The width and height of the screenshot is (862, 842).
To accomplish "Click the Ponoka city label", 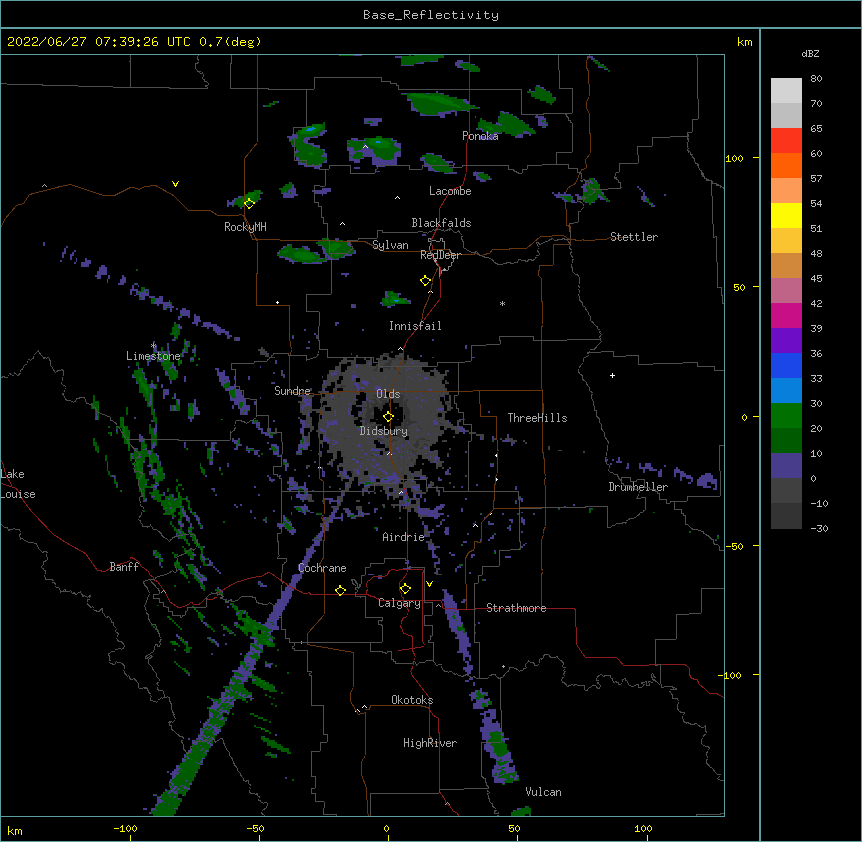I will [480, 136].
